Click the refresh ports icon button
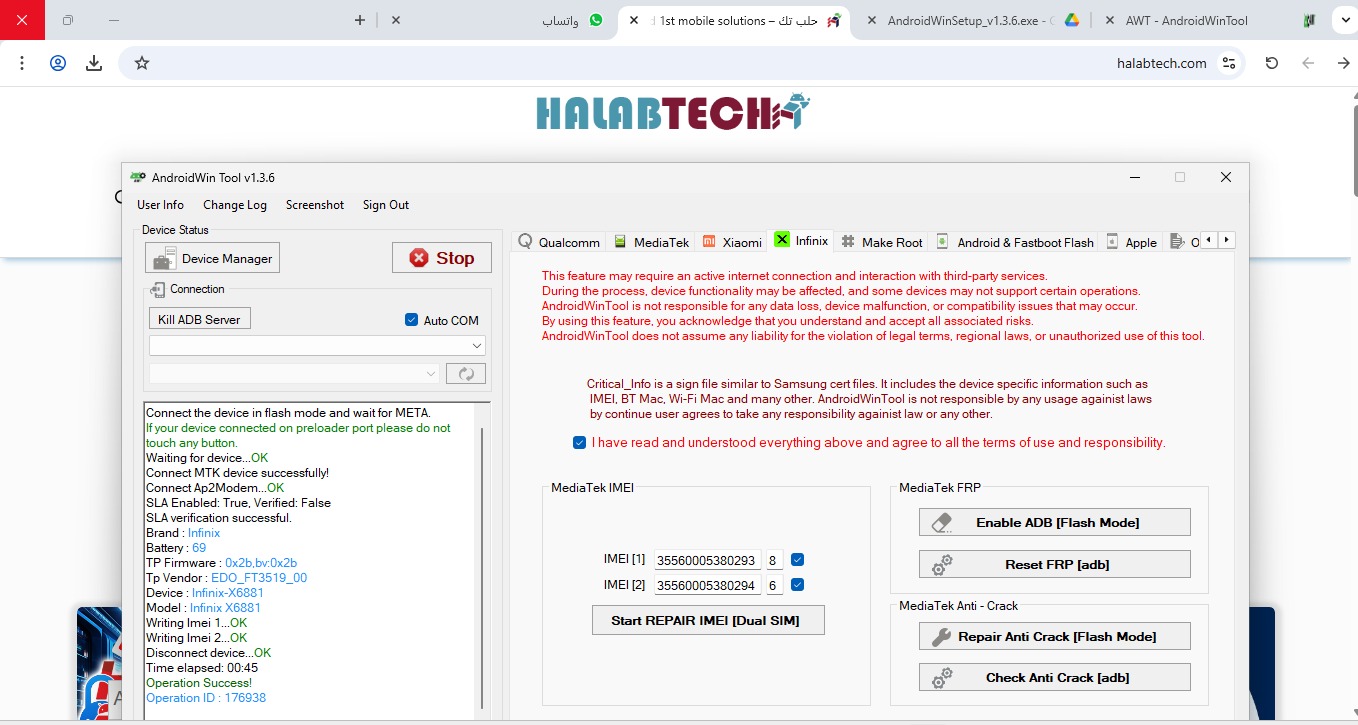1358x725 pixels. pyautogui.click(x=466, y=374)
